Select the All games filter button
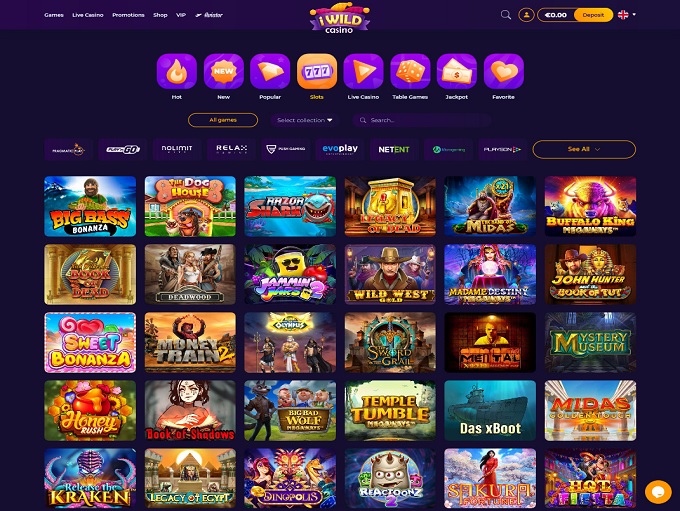 223,120
